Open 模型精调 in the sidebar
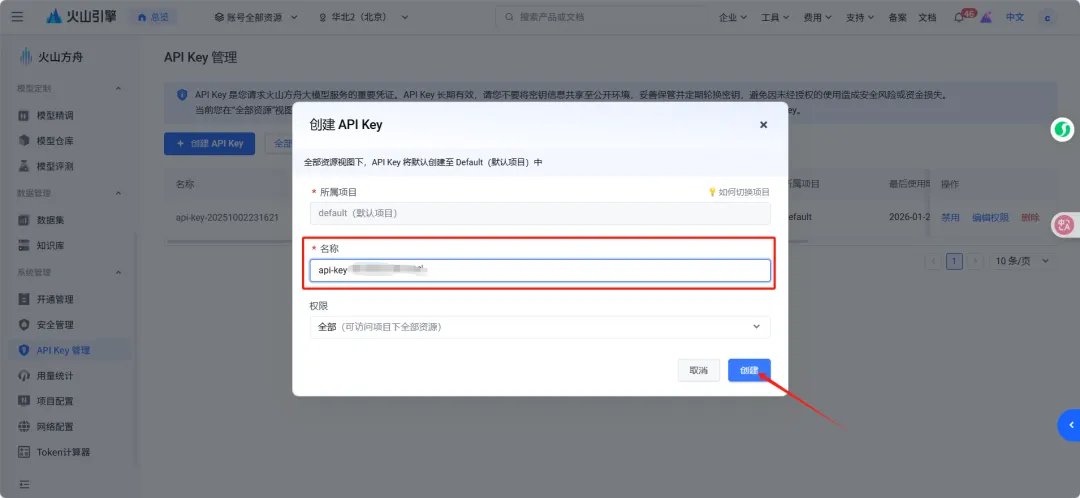This screenshot has height=498, width=1080. (55, 116)
